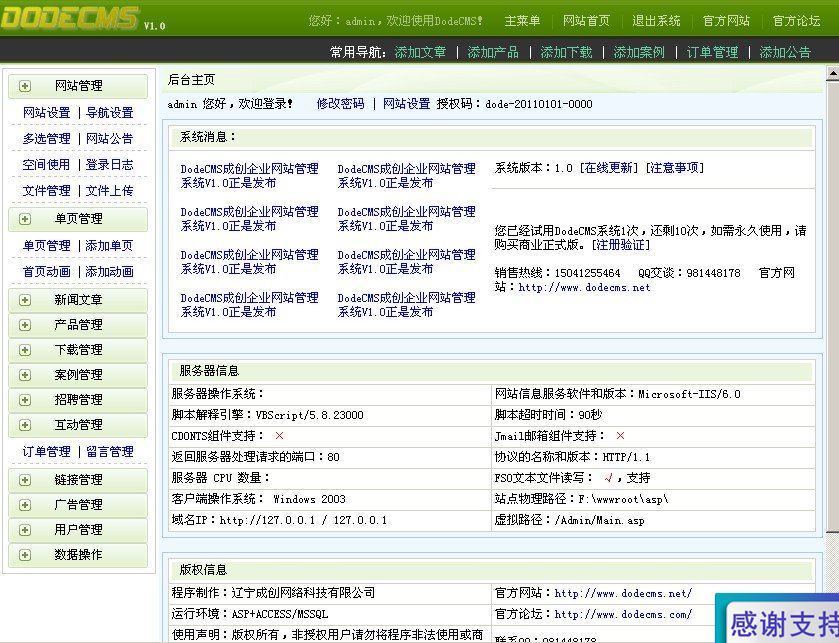
Task: Click the 授权码 dode-20110101-0000 text
Action: coord(514,104)
